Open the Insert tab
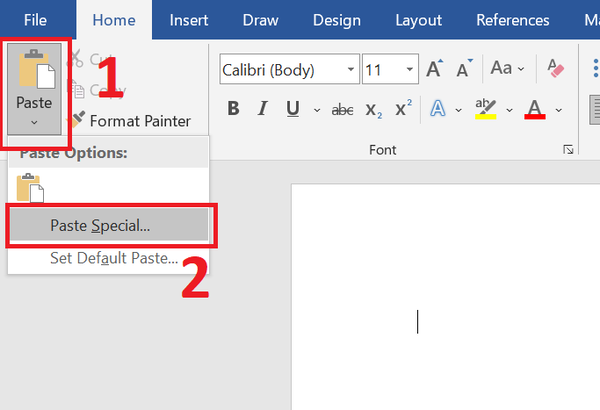Viewport: 600px width, 410px height. [189, 20]
